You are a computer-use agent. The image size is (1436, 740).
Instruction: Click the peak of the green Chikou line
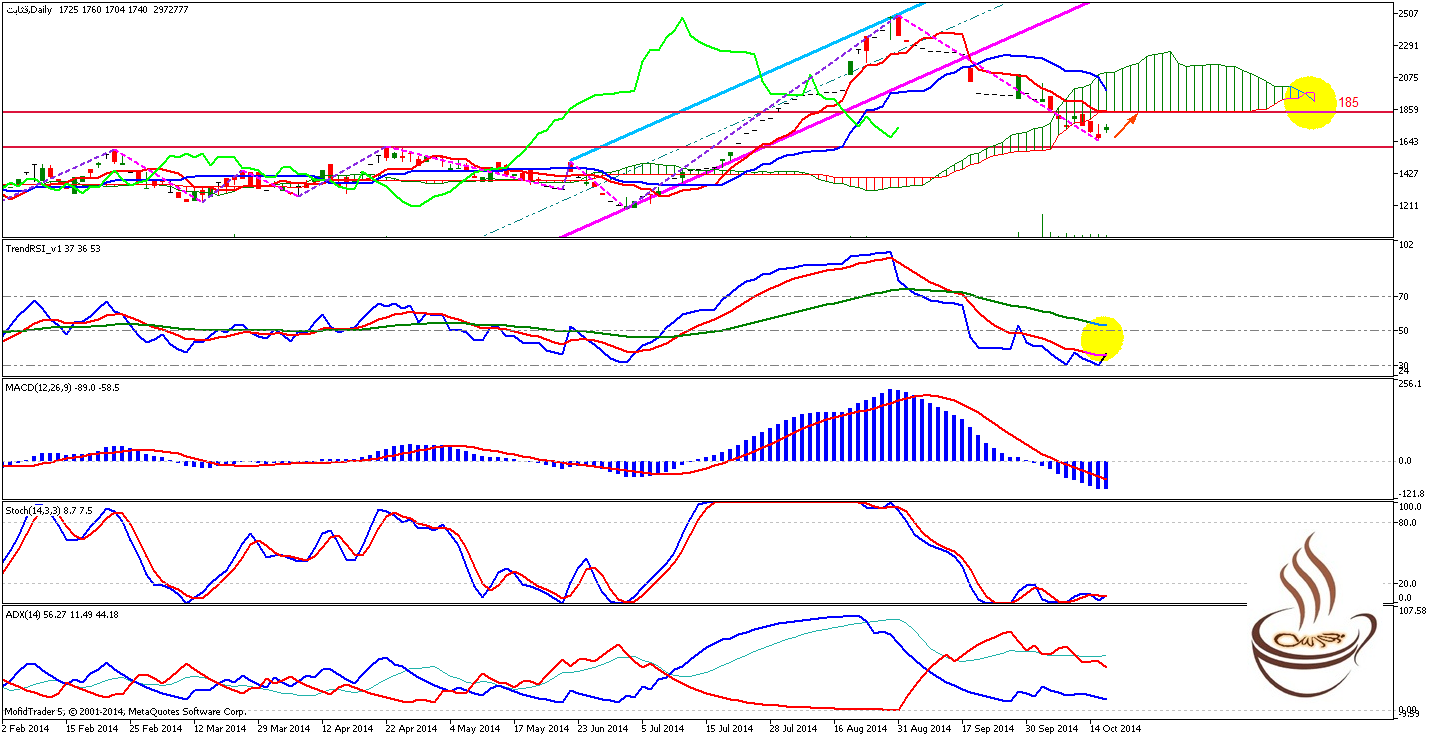[682, 19]
